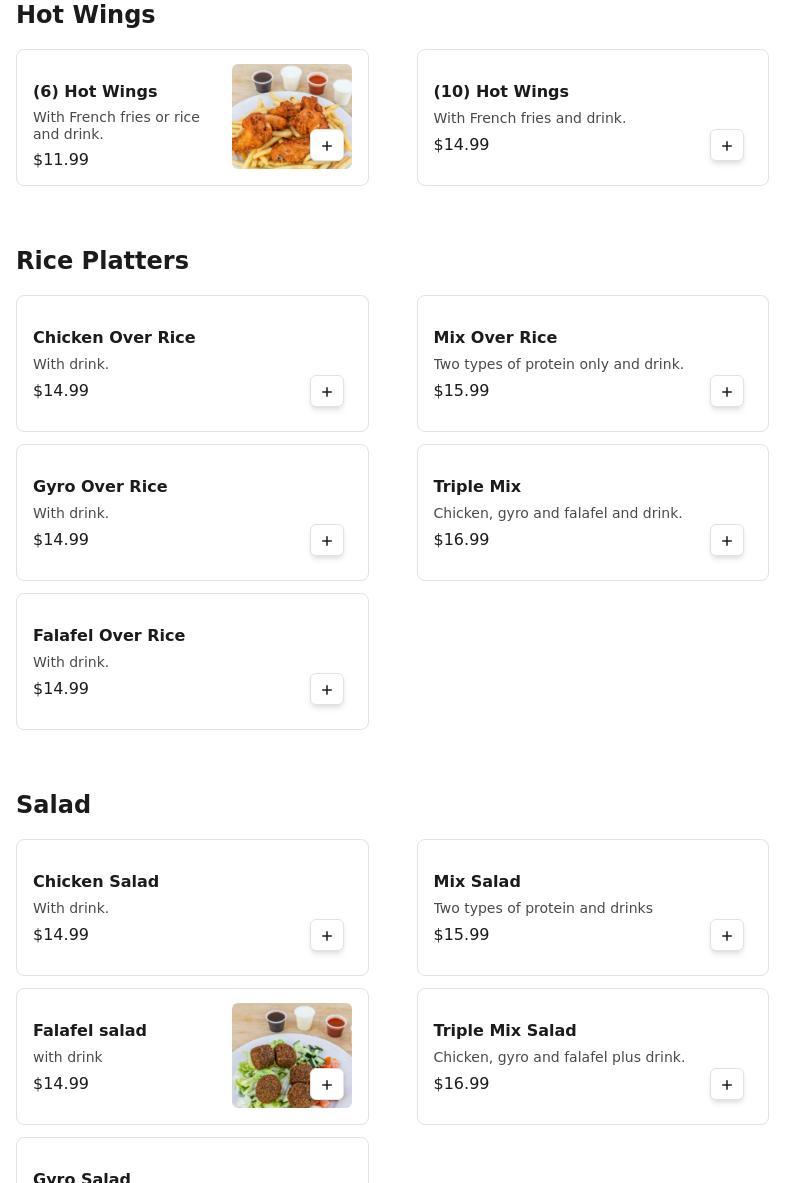Click plus icon on Triple Mix Salad
This screenshot has width=785, height=1183.
click(727, 1084)
